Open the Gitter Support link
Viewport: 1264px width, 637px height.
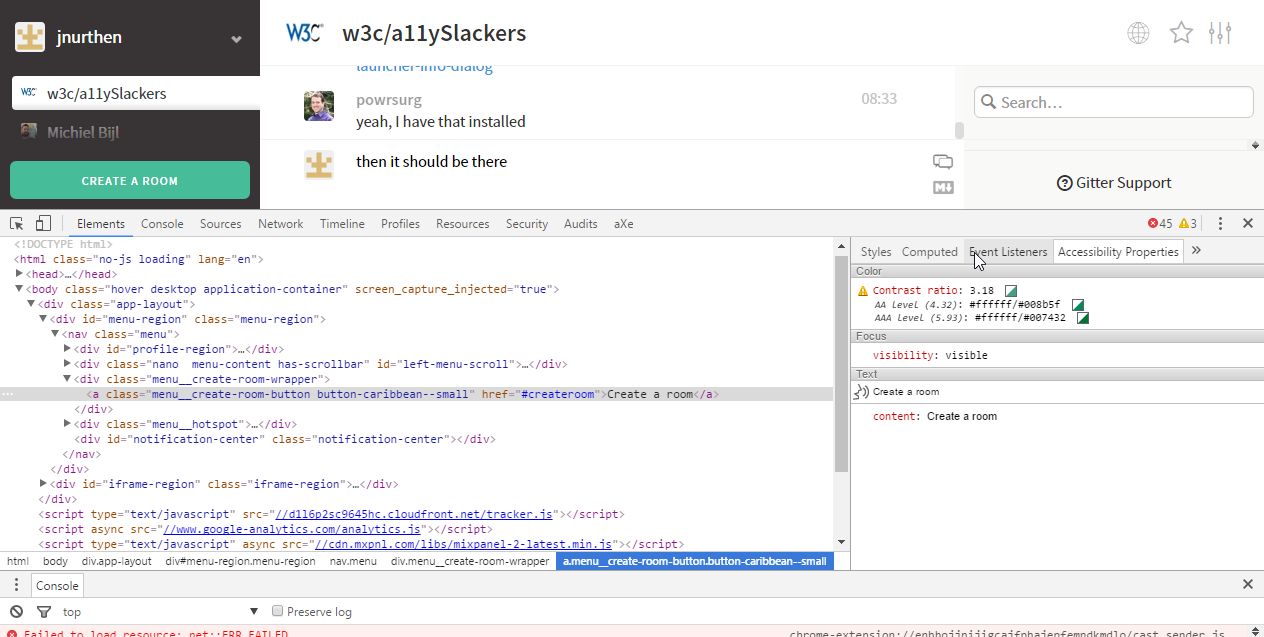(1114, 183)
